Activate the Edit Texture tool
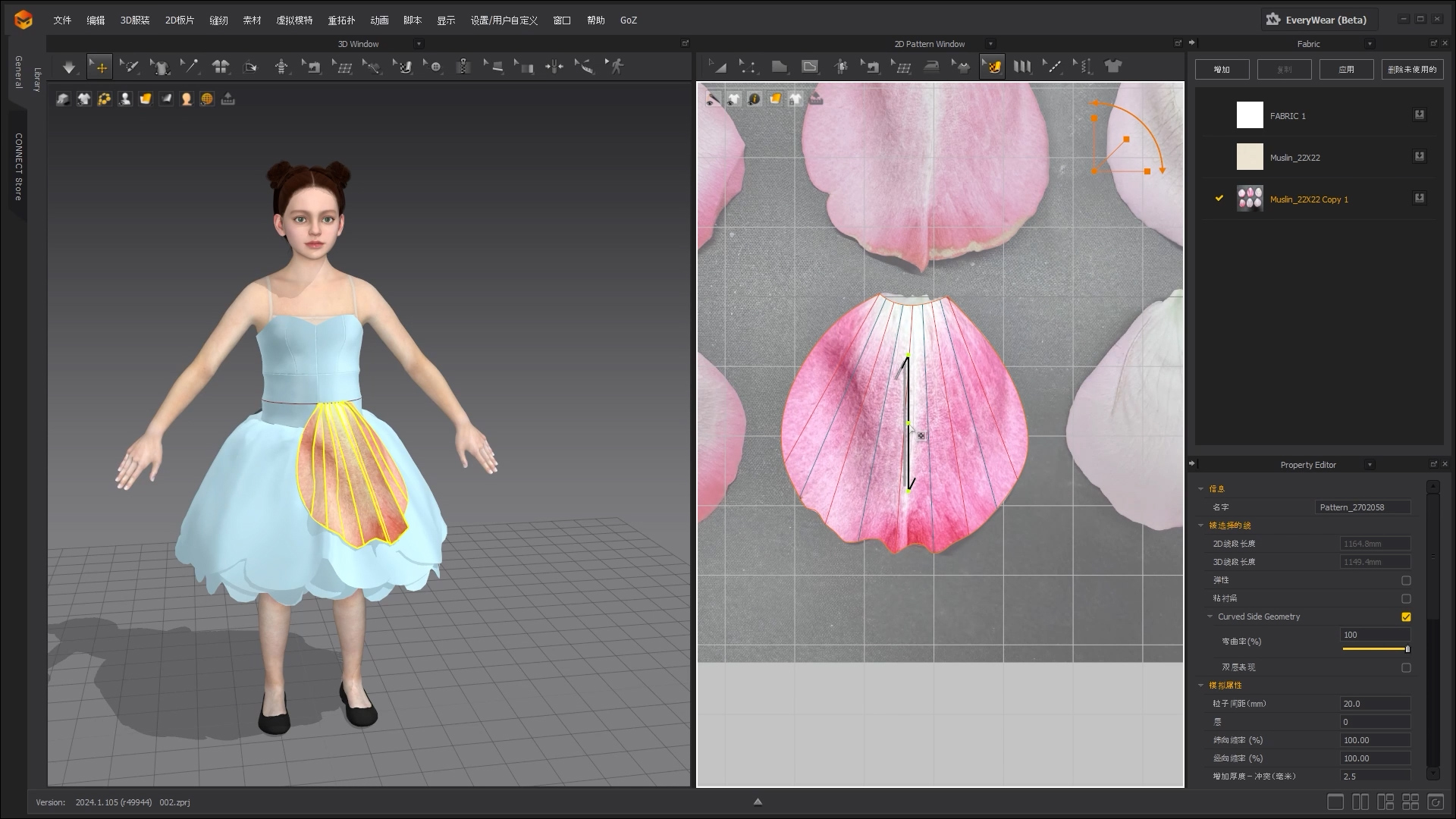The height and width of the screenshot is (819, 1456). pyautogui.click(x=992, y=67)
